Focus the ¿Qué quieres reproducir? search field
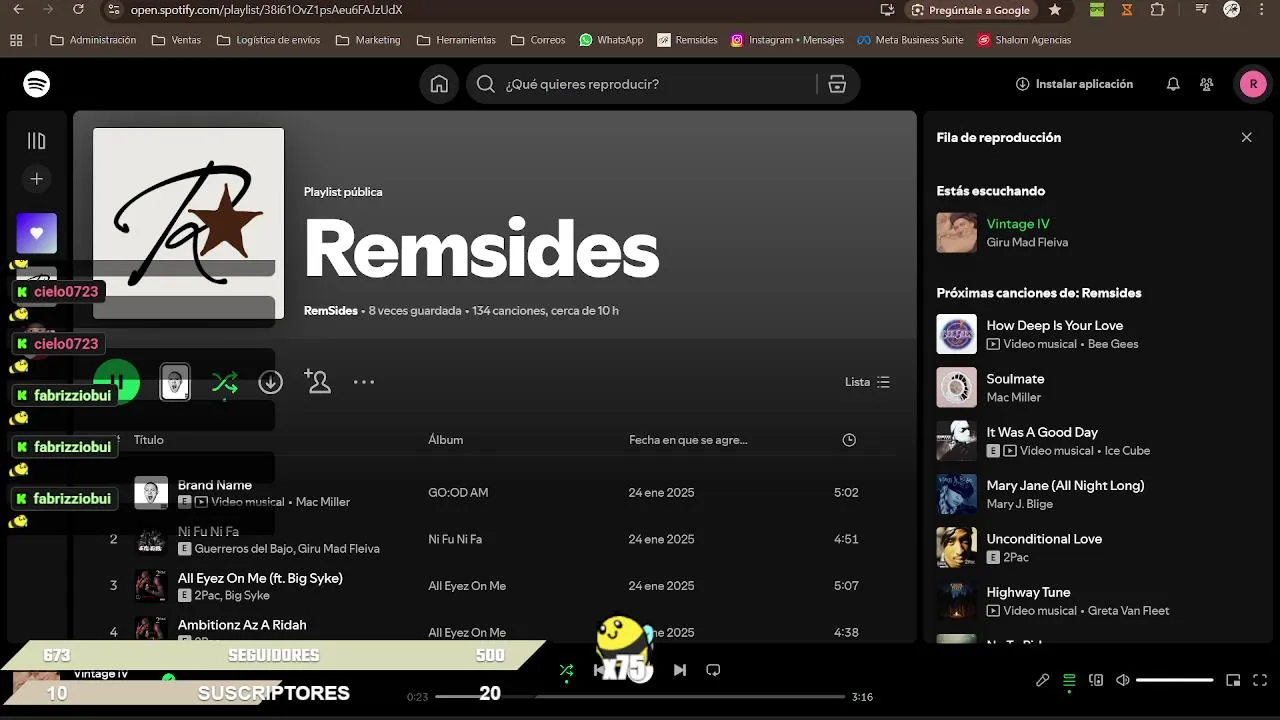Image resolution: width=1280 pixels, height=720 pixels. [x=645, y=84]
